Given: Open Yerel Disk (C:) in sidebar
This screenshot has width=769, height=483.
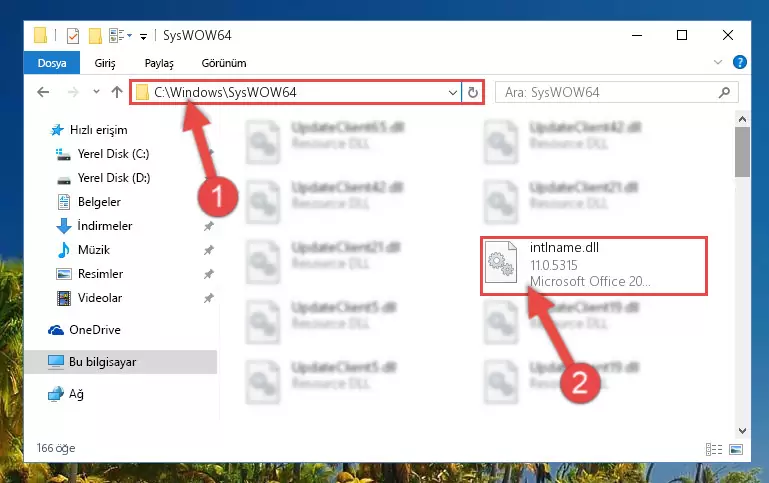Looking at the screenshot, I should [113, 154].
